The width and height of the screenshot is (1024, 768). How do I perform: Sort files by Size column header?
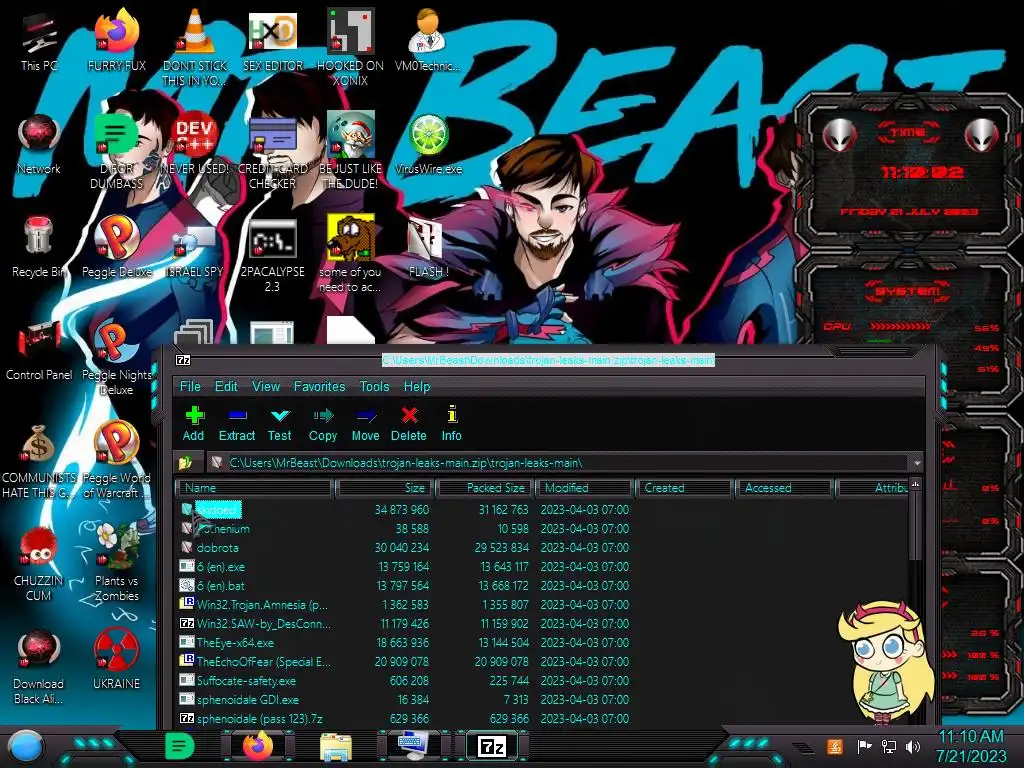pyautogui.click(x=385, y=488)
